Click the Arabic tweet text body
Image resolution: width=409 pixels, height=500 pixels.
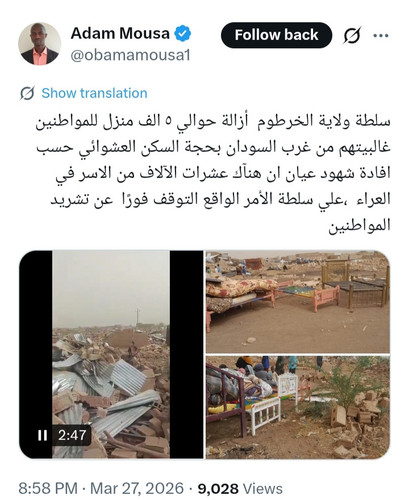point(213,173)
